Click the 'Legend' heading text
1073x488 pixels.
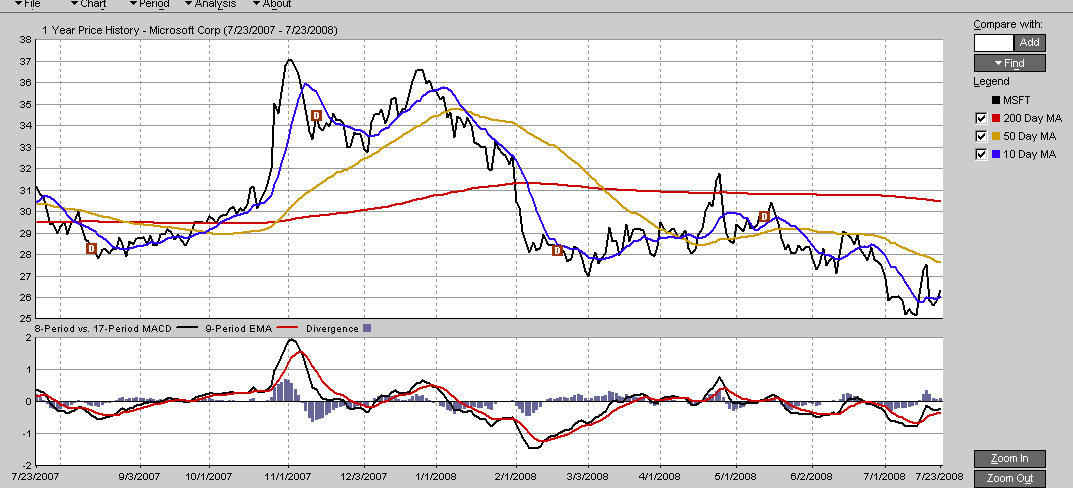tap(990, 81)
